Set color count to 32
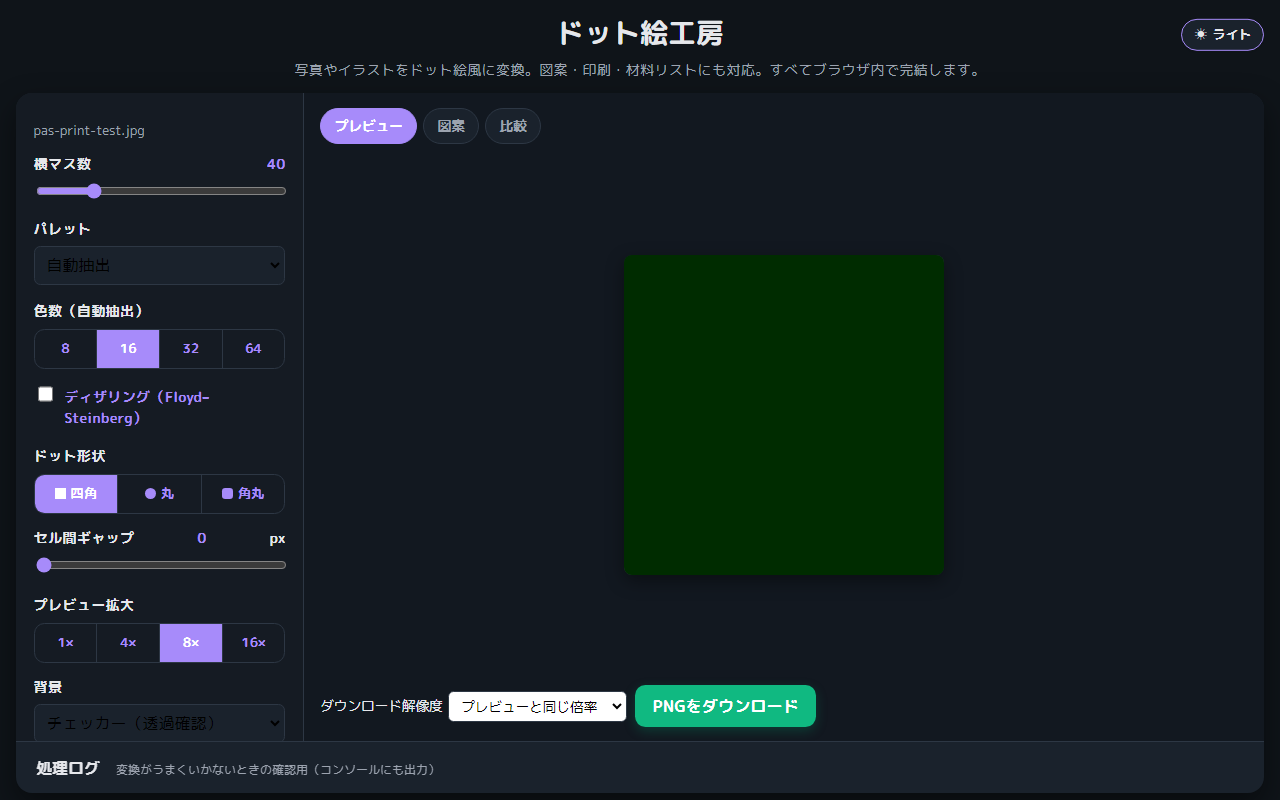The height and width of the screenshot is (800, 1280). point(191,349)
